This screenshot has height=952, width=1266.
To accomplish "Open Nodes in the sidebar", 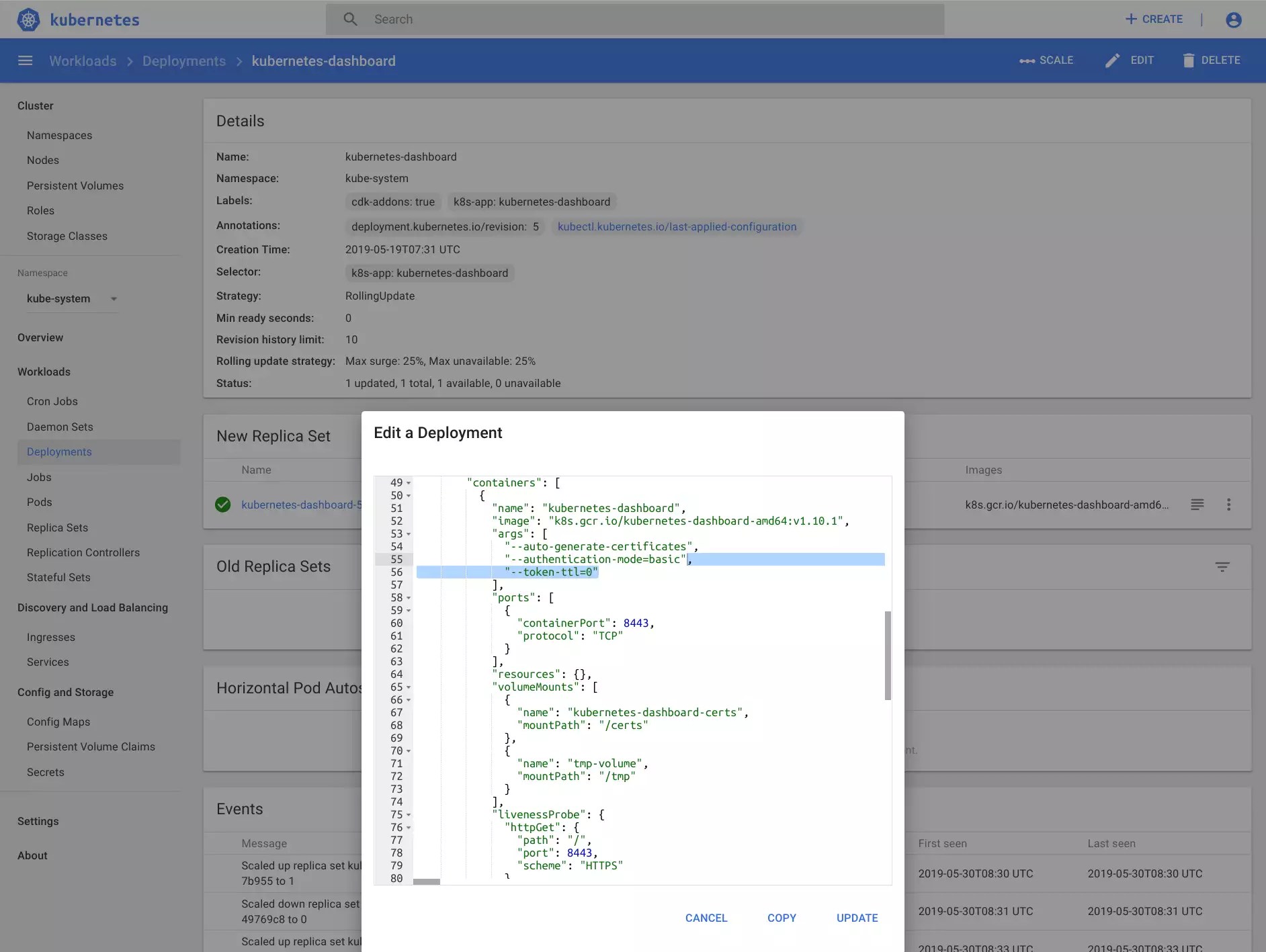I will pos(43,160).
